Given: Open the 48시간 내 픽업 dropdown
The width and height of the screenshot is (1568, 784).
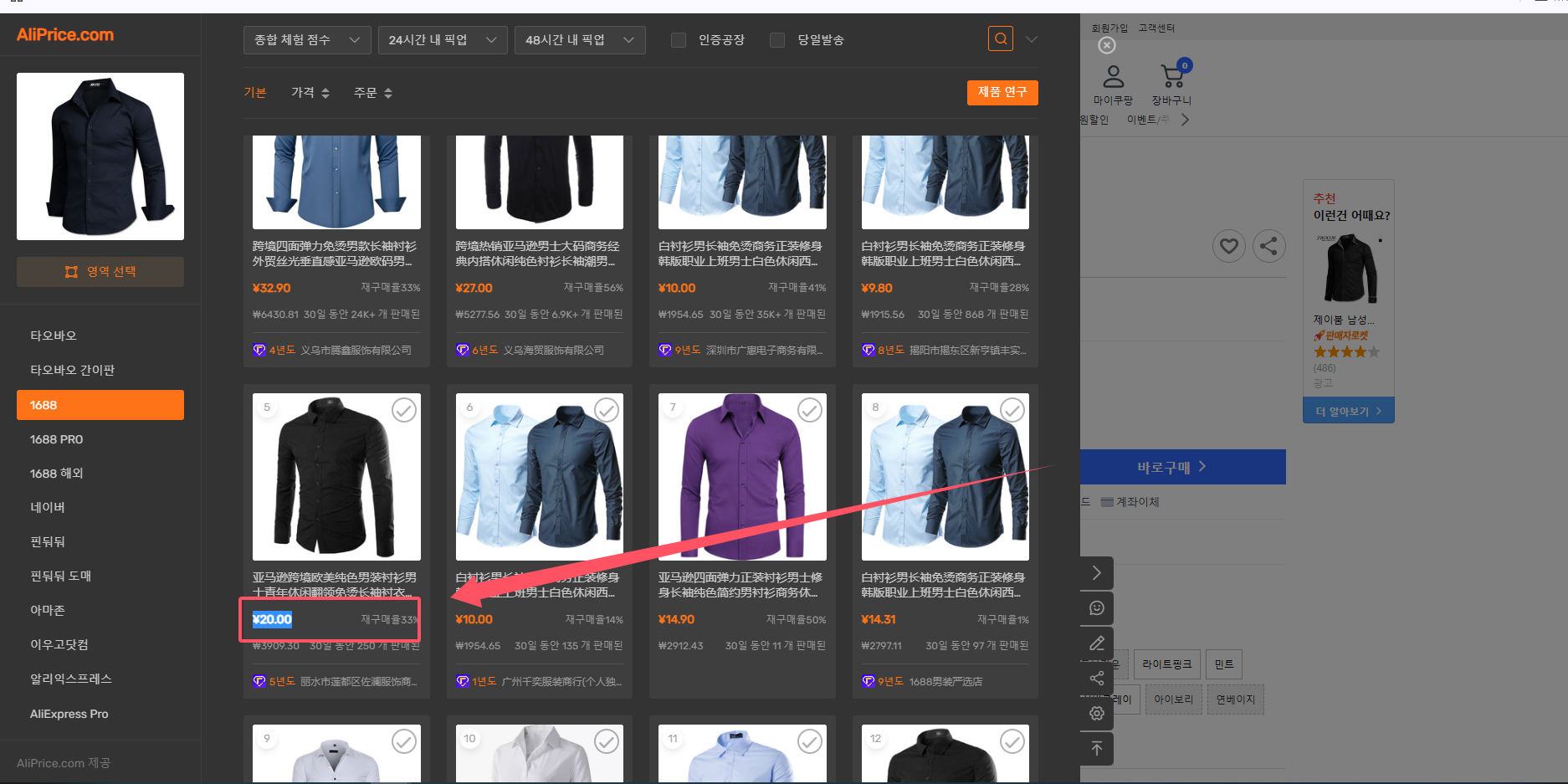Looking at the screenshot, I should coord(580,40).
